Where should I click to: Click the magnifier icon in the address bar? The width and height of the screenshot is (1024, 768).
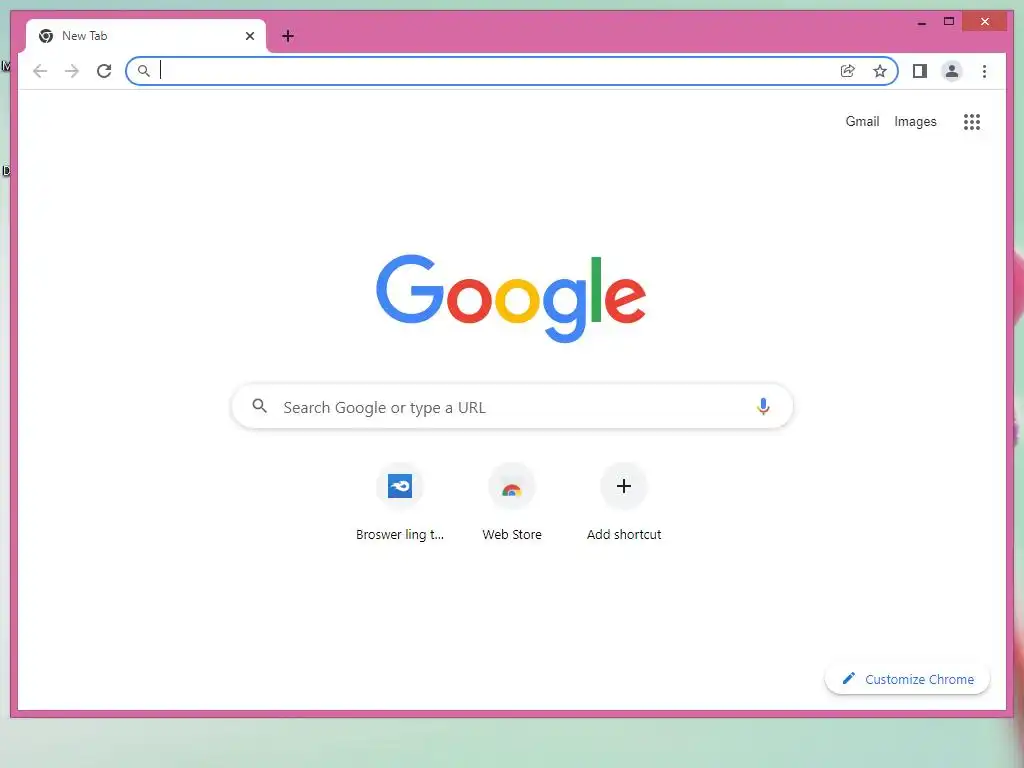pos(144,71)
